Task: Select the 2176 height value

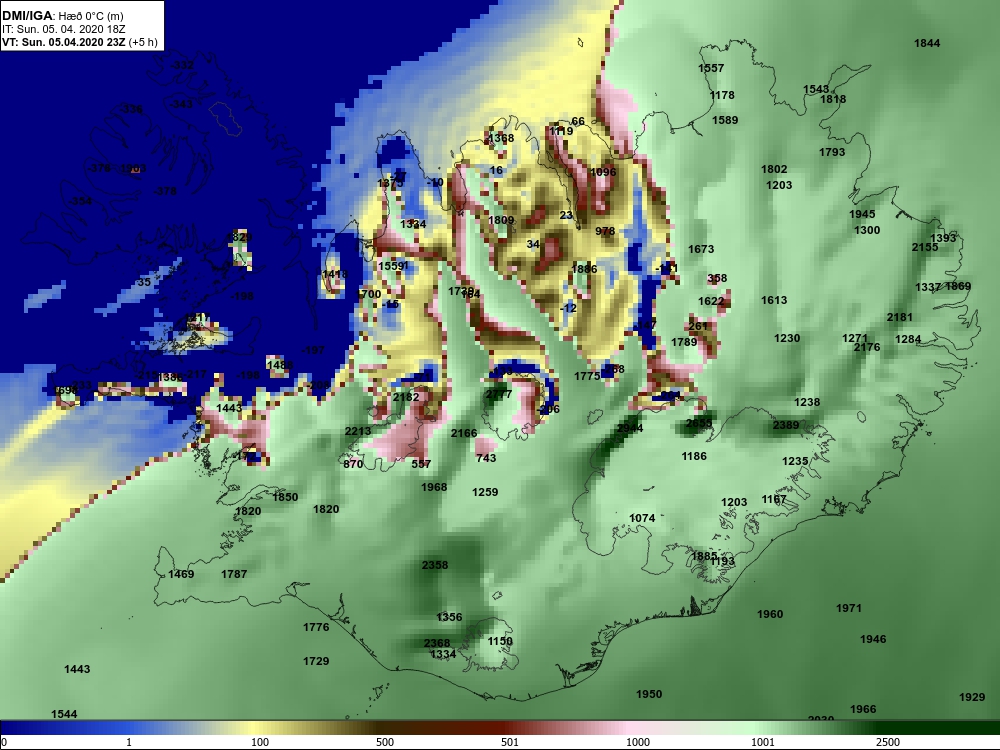Action: tap(867, 347)
